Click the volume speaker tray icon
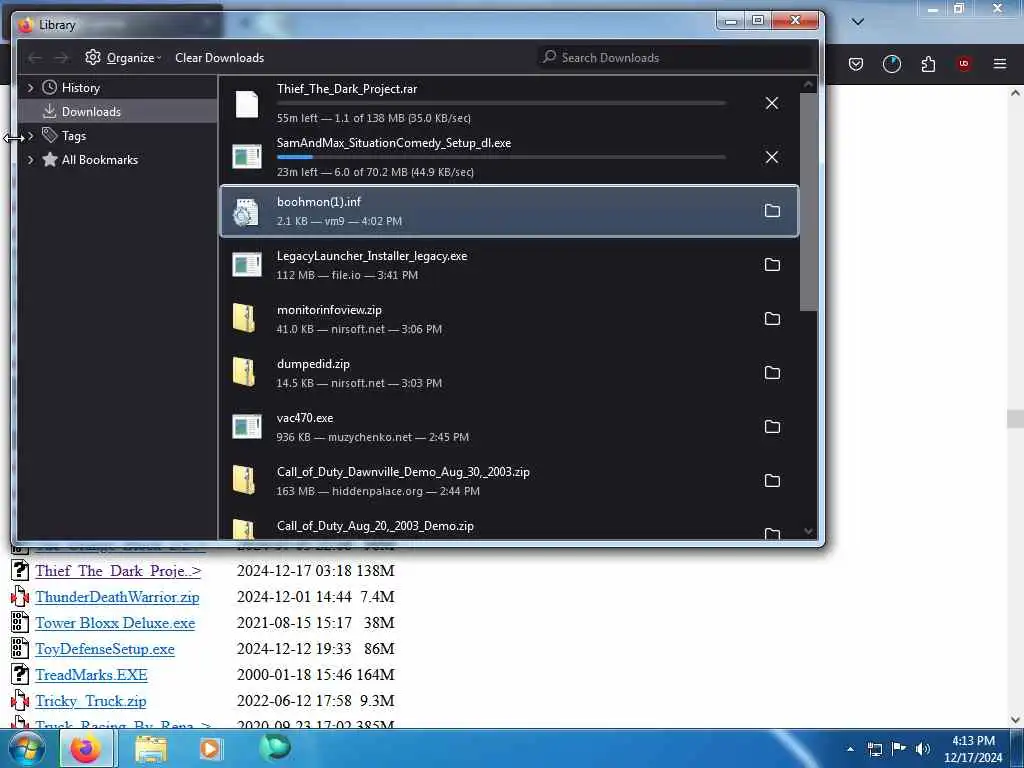The image size is (1024, 768). pyautogui.click(x=923, y=749)
